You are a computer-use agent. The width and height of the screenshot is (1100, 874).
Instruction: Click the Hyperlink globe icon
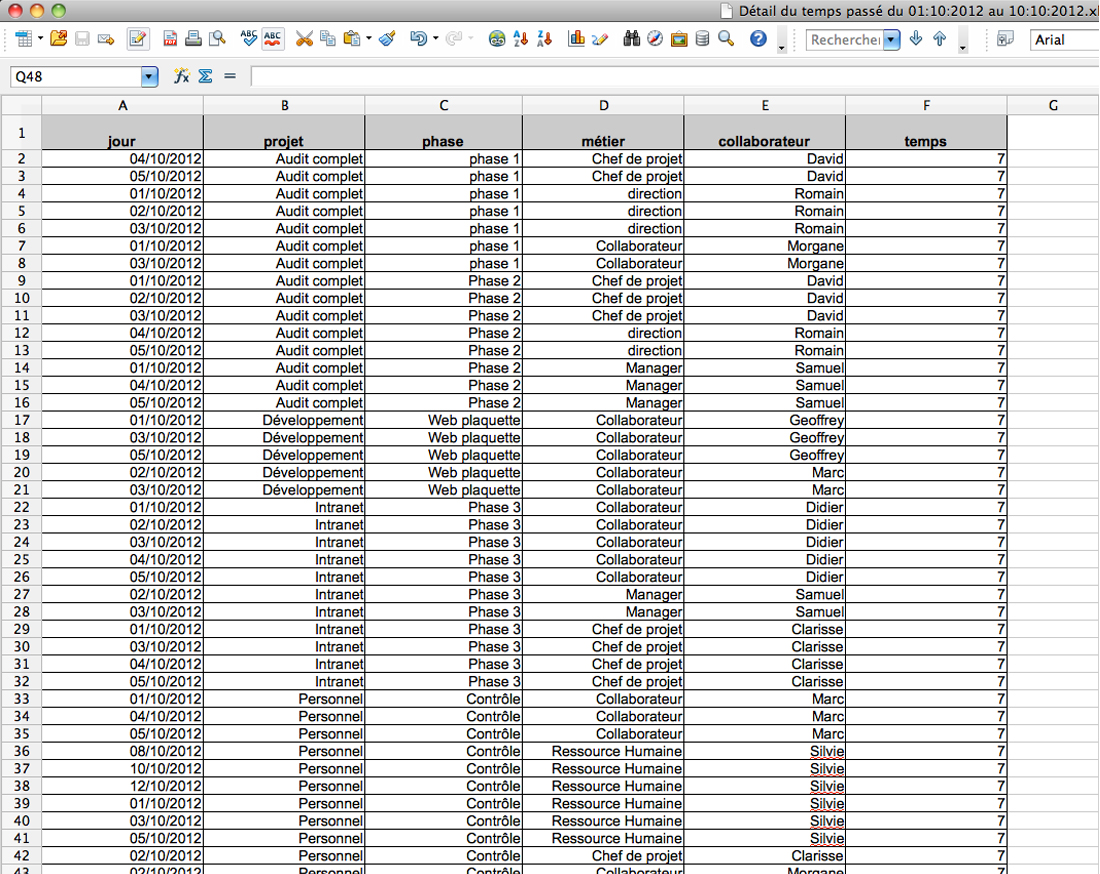pos(497,39)
